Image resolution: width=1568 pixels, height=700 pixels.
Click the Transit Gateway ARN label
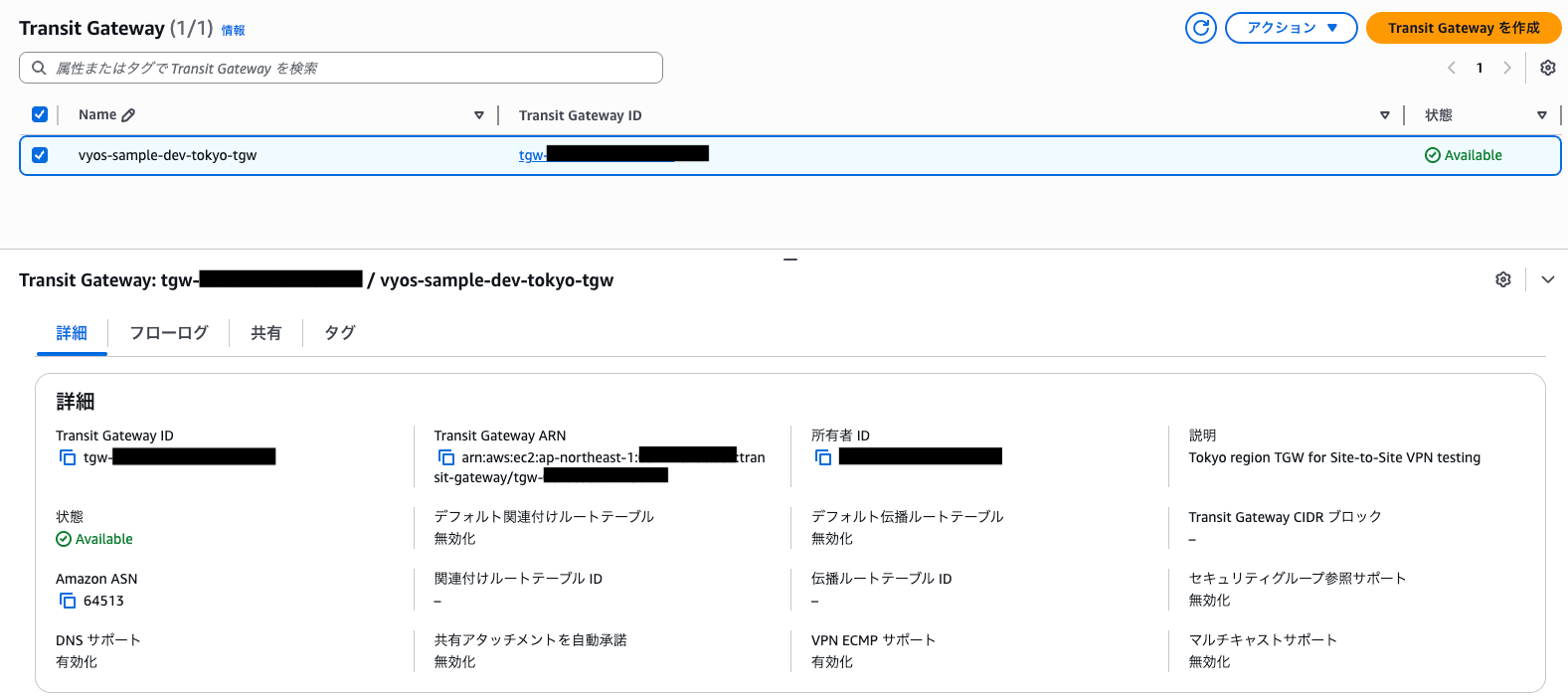click(x=500, y=436)
